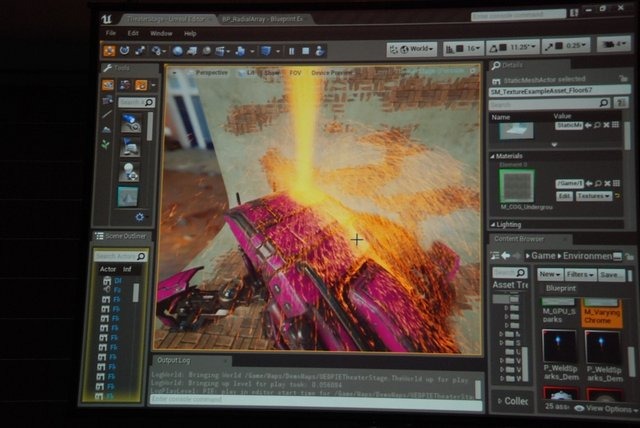Screen dimensions: 640x428
Task: Click the save icon beside the Environment breadcrumb
Action: (x=618, y=256)
